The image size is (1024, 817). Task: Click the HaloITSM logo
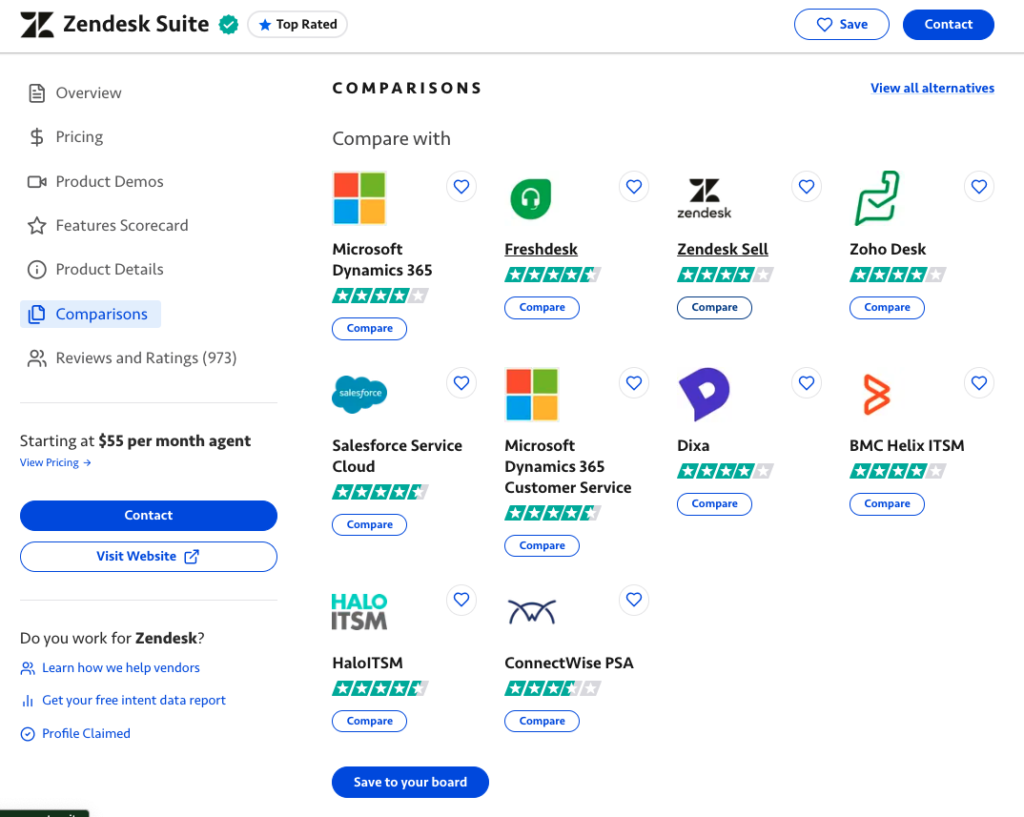pos(359,611)
